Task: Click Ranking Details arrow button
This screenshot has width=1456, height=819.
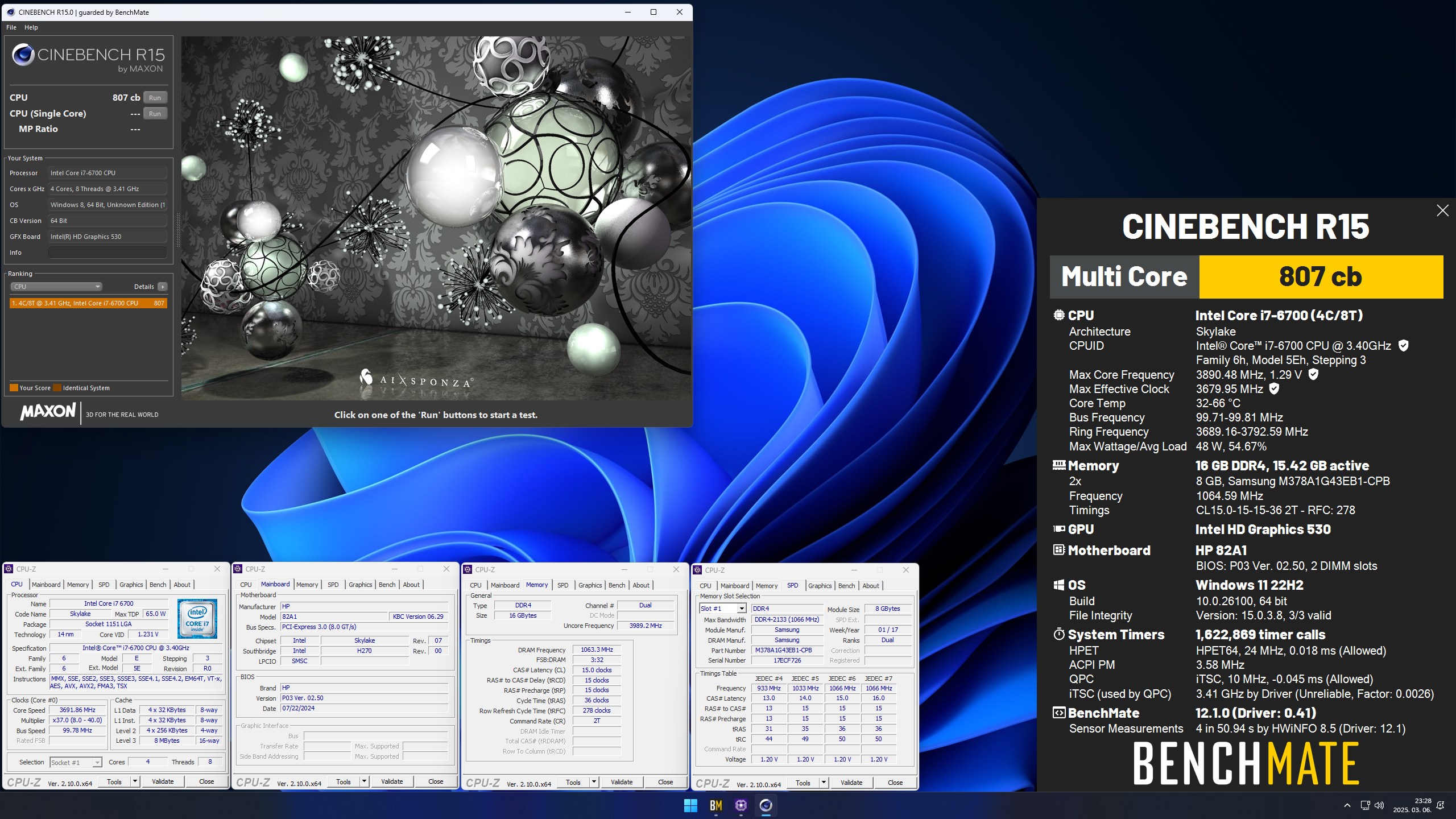Action: (163, 287)
